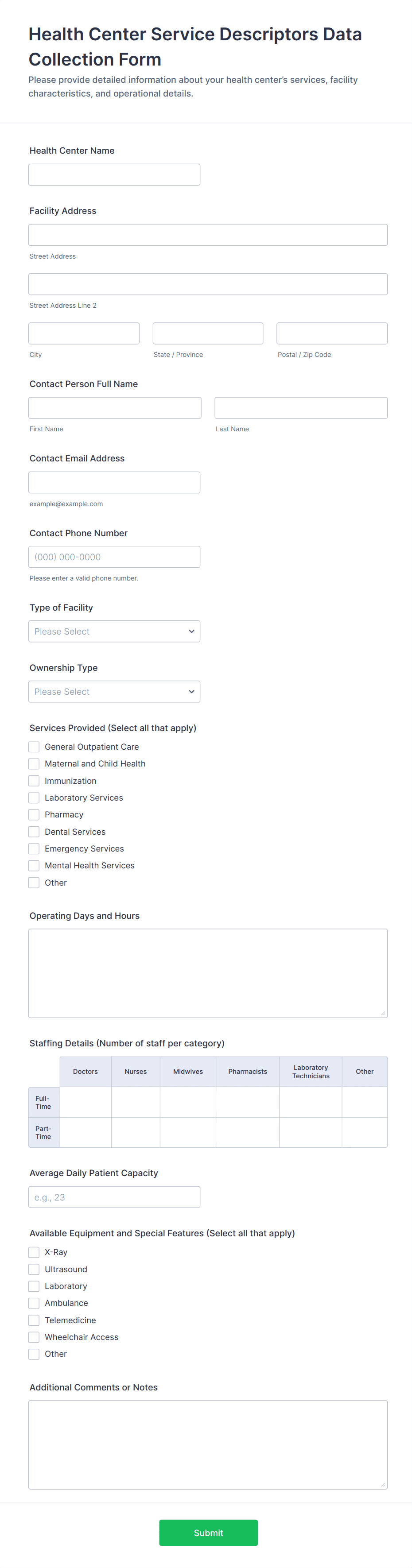This screenshot has width=412, height=1568.
Task: Mark Wheelchair Access checkbox
Action: click(34, 1337)
